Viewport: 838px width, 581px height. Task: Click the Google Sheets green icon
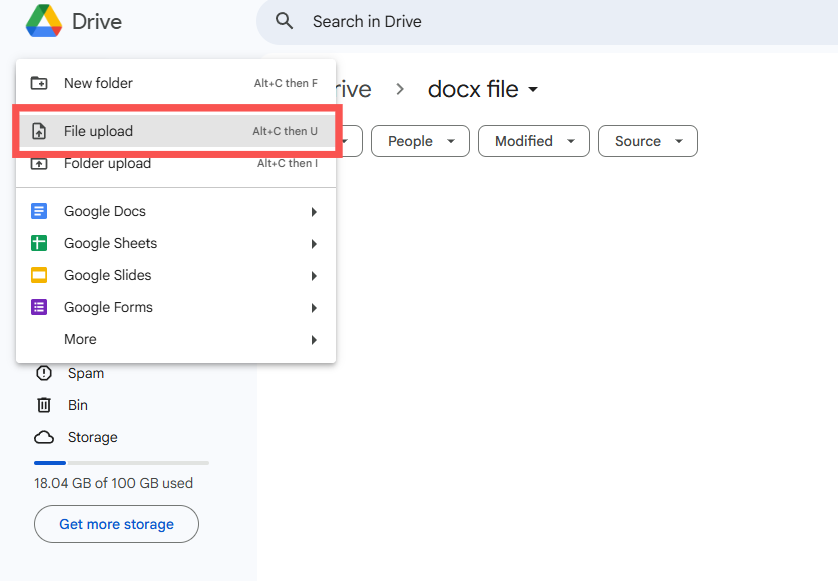pos(40,243)
